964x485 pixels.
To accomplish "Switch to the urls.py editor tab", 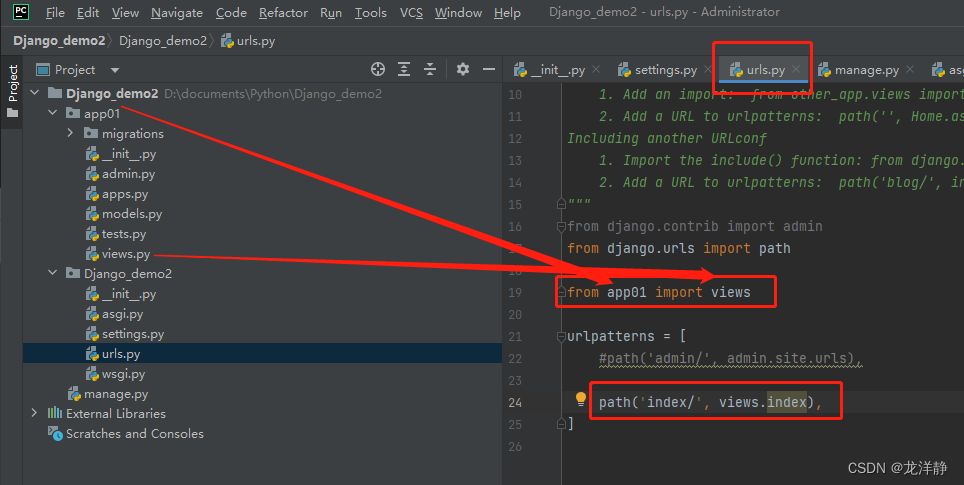I will pyautogui.click(x=765, y=69).
